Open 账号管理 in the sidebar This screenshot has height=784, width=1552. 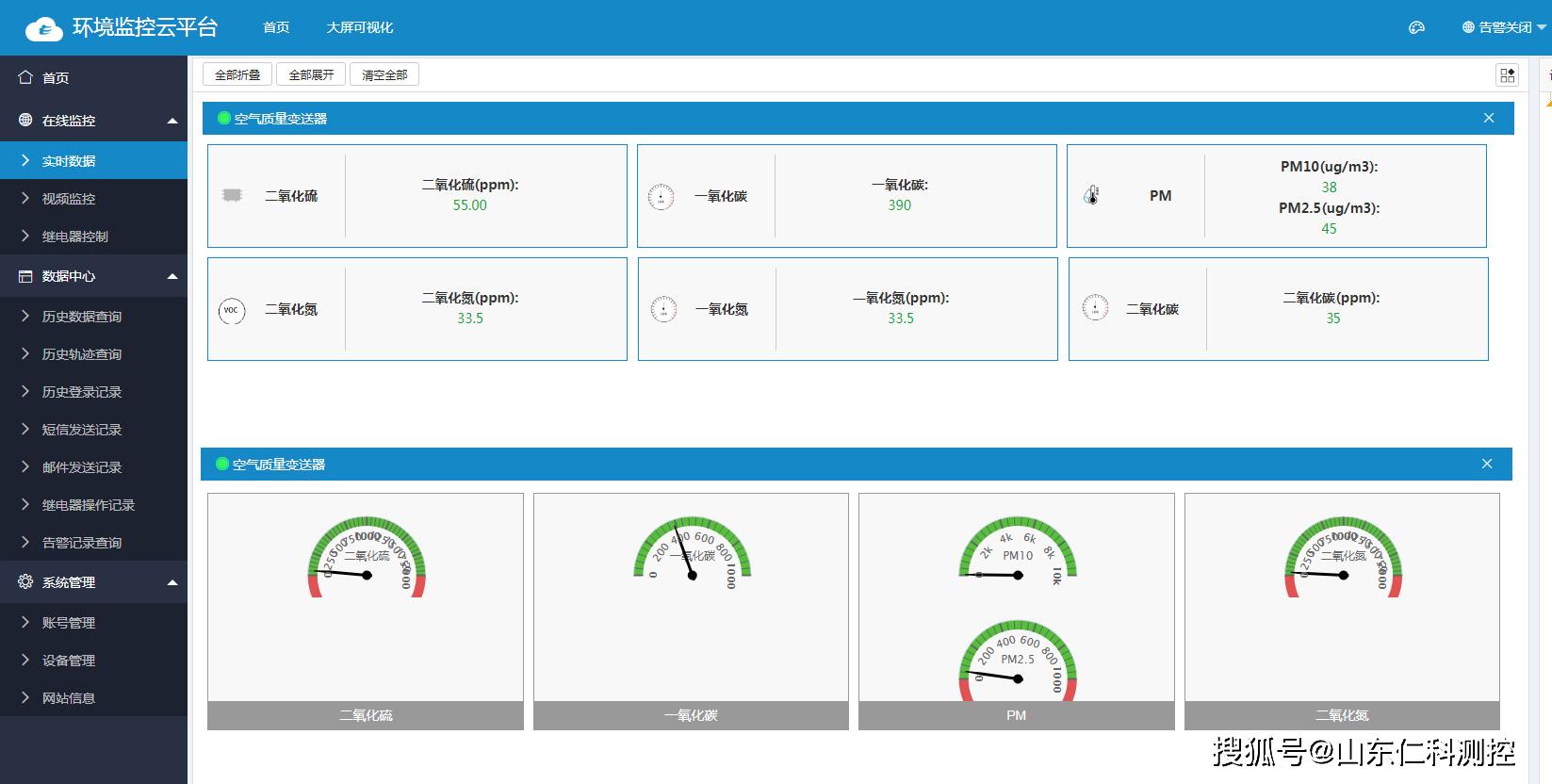point(93,622)
